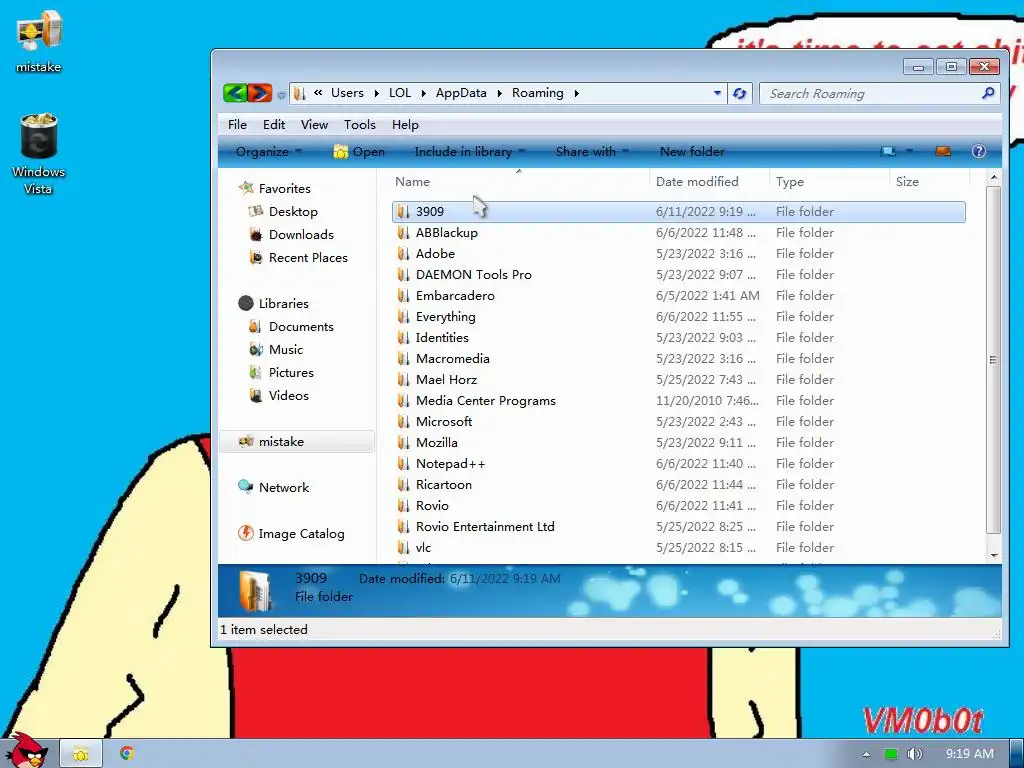Click the Angry Bird Start button
The height and width of the screenshot is (768, 1024).
26,750
